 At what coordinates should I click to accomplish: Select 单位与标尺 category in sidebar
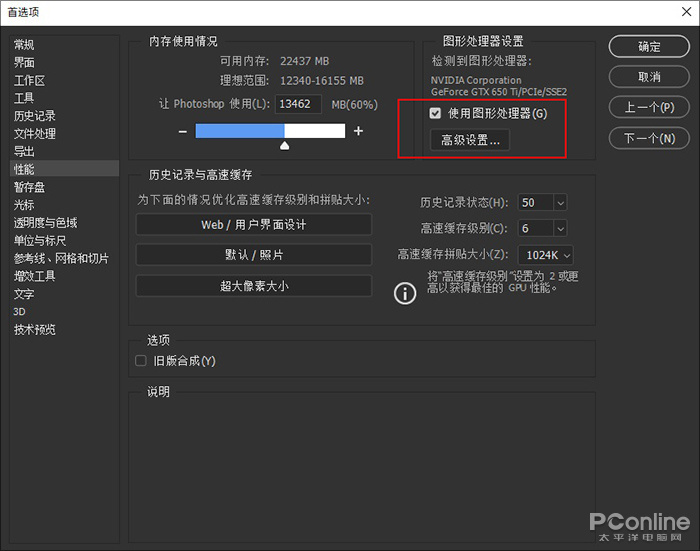40,241
